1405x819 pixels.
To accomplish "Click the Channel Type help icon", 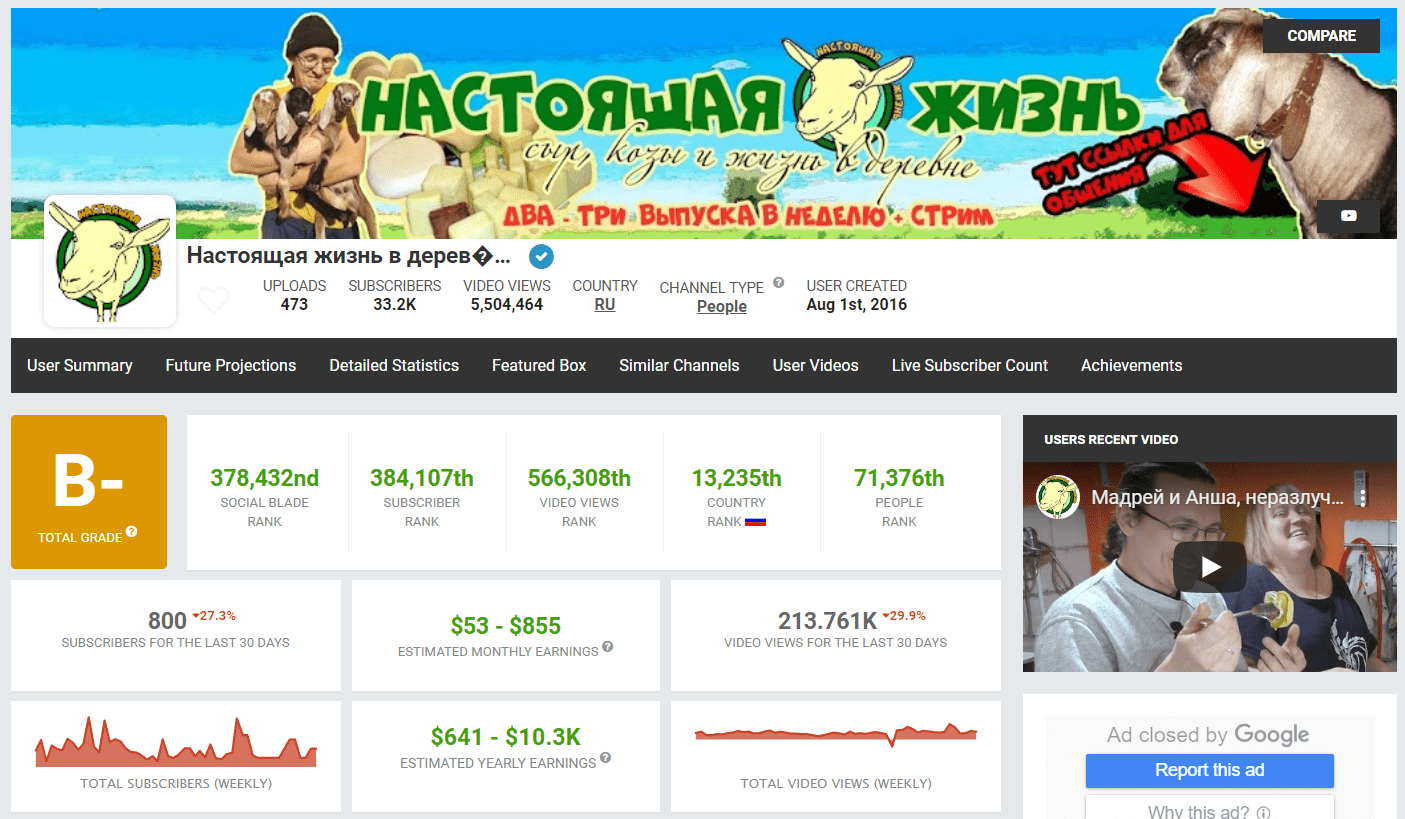I will click(x=778, y=283).
